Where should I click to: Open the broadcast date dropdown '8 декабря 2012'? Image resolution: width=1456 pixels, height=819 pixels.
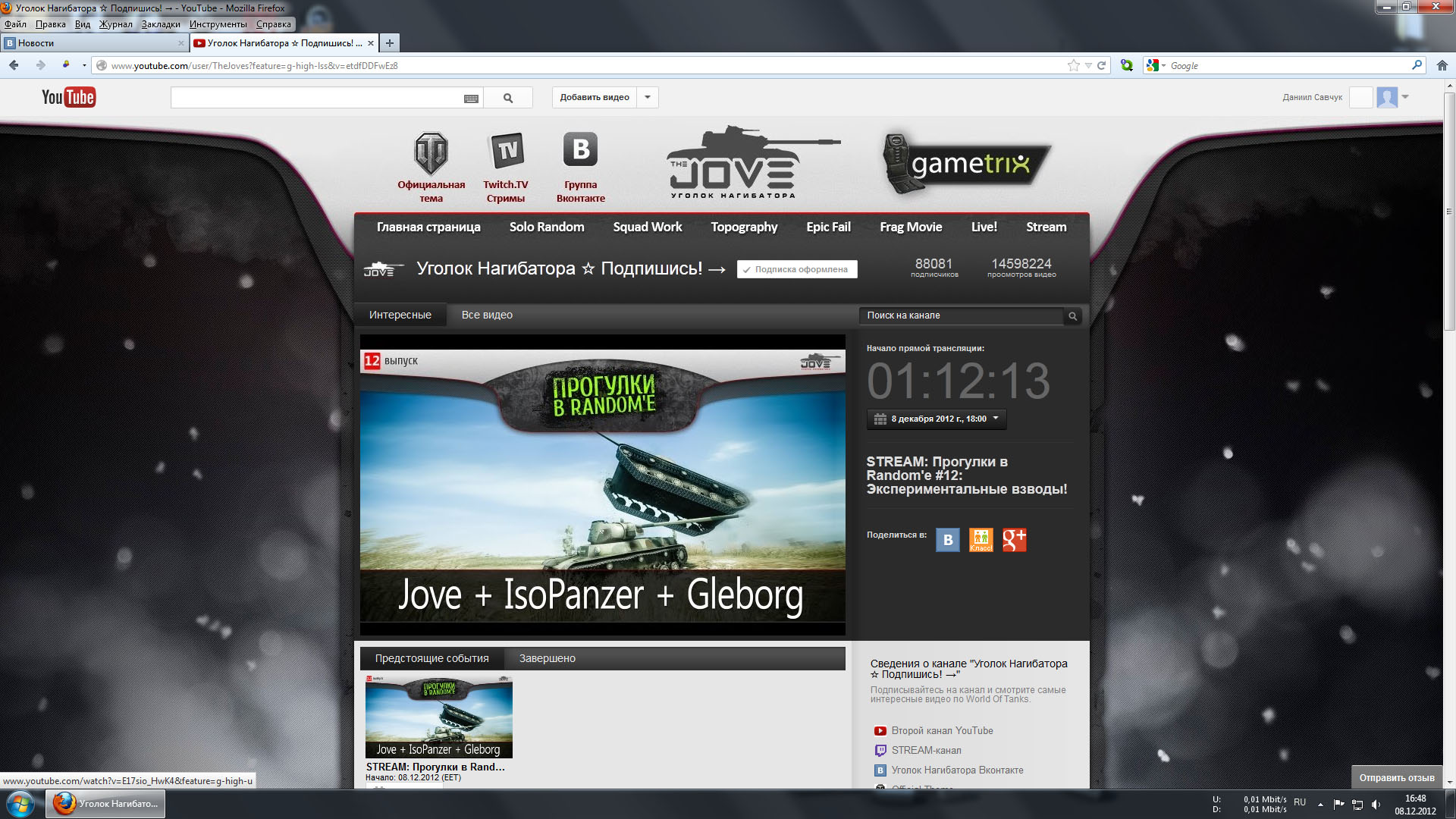click(x=937, y=419)
